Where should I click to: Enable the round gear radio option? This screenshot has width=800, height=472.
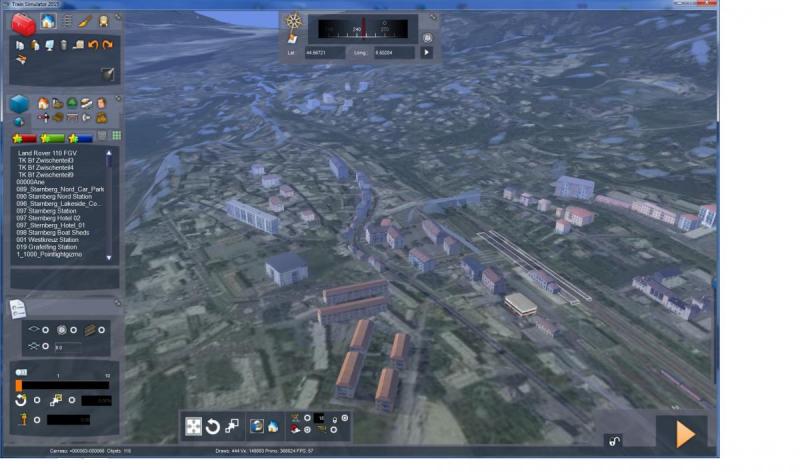tap(73, 330)
